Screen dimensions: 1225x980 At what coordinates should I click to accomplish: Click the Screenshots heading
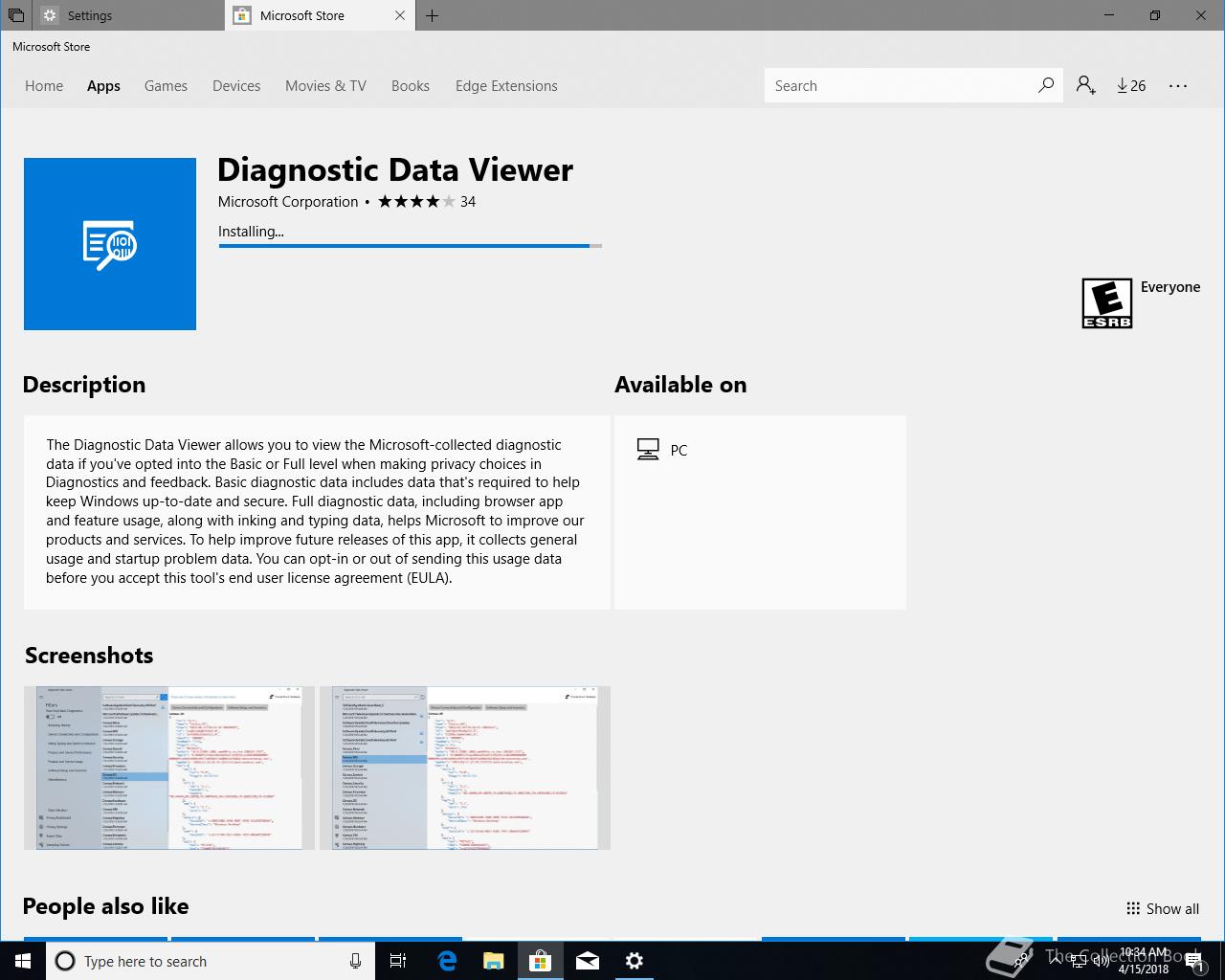click(89, 656)
